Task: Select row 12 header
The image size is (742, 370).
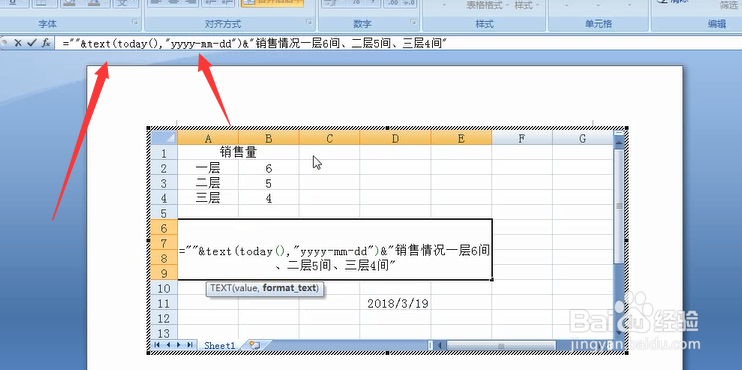Action: click(x=164, y=318)
